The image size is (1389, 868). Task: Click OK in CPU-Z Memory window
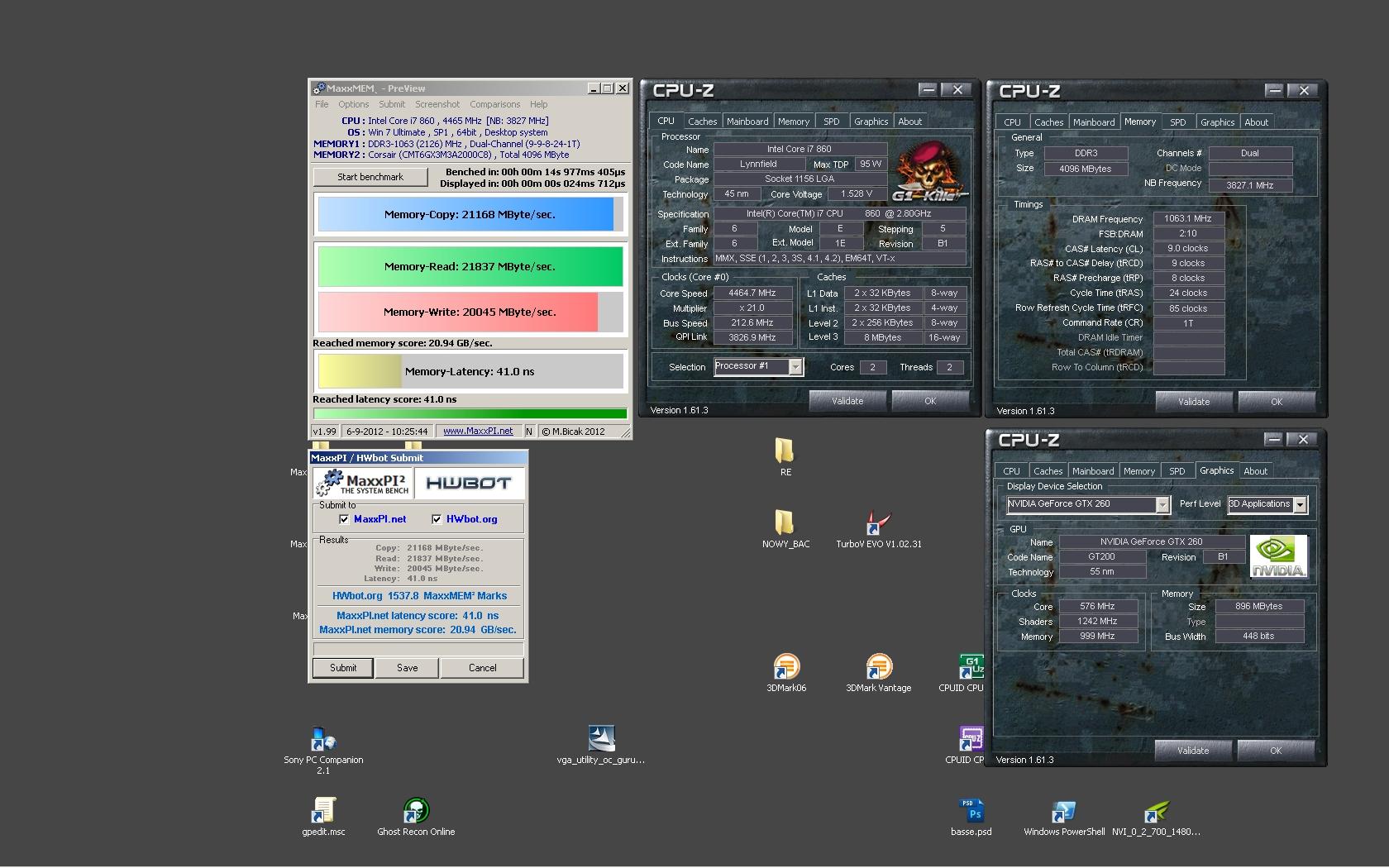click(x=1277, y=402)
